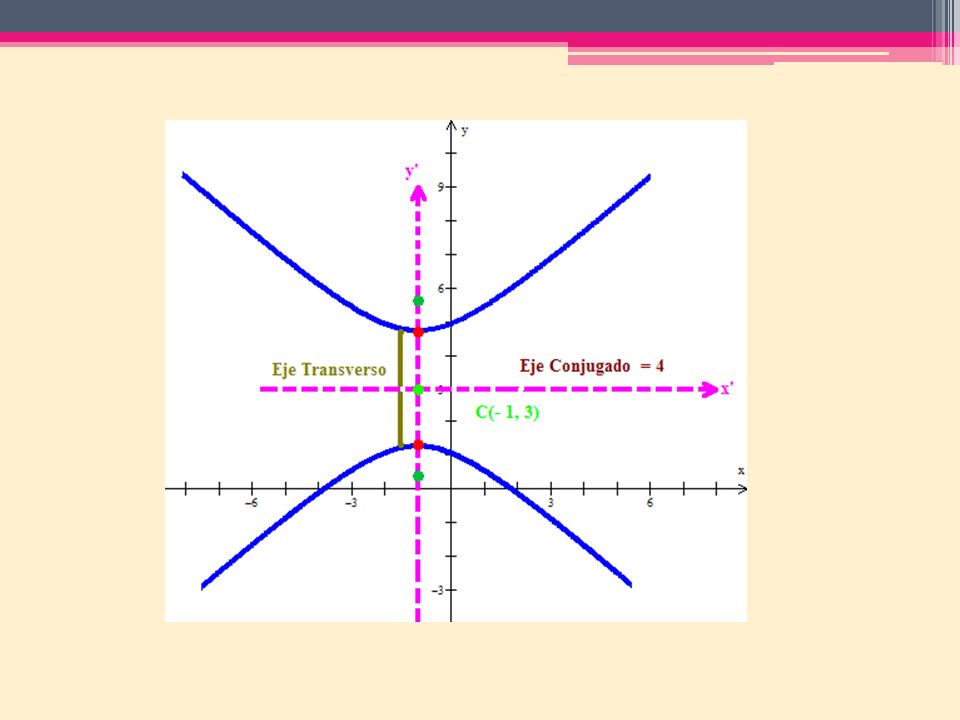Click the upper red vertex point
Screen dimensions: 960x720
(418, 332)
